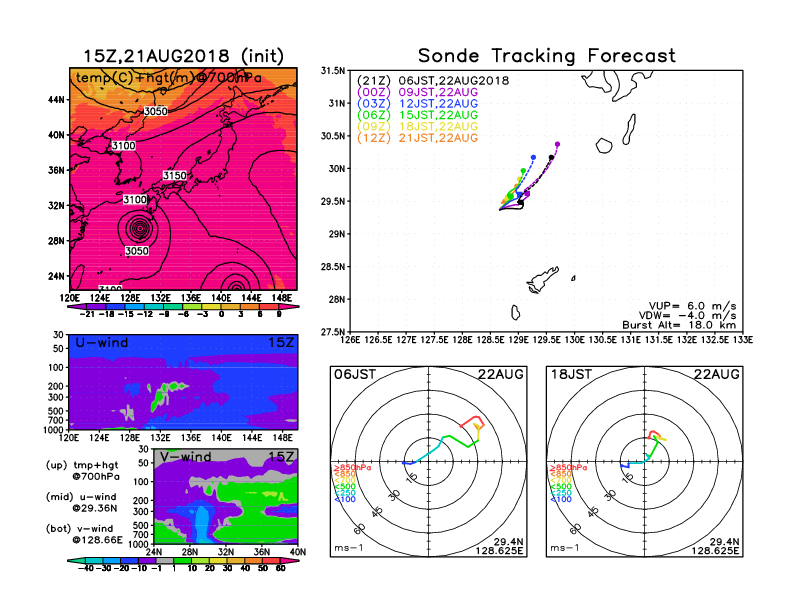Click '15Z' in the U-wind panel
The height and width of the screenshot is (612, 792).
click(x=281, y=343)
